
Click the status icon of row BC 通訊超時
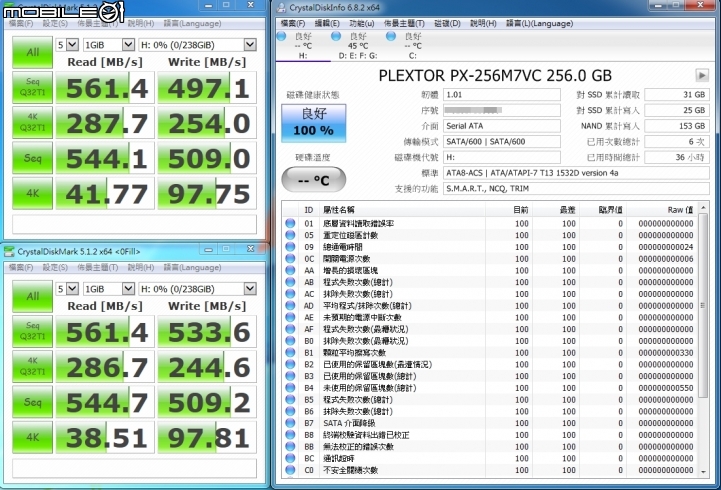[x=290, y=458]
